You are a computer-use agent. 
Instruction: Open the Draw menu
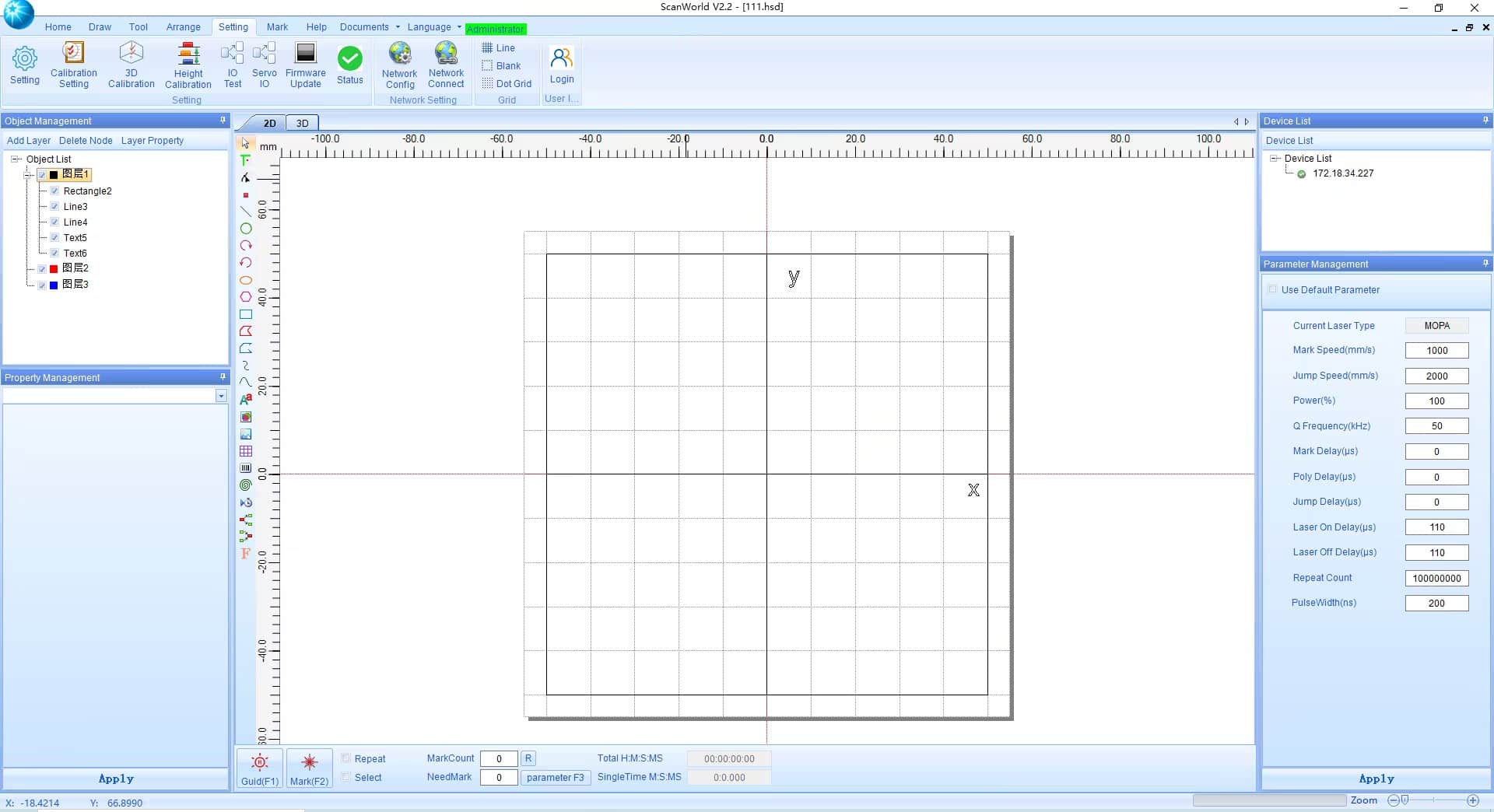pyautogui.click(x=99, y=26)
